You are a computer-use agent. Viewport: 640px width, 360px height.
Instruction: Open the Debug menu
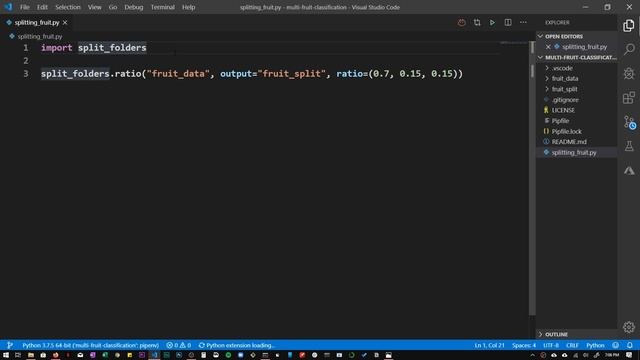click(x=133, y=7)
